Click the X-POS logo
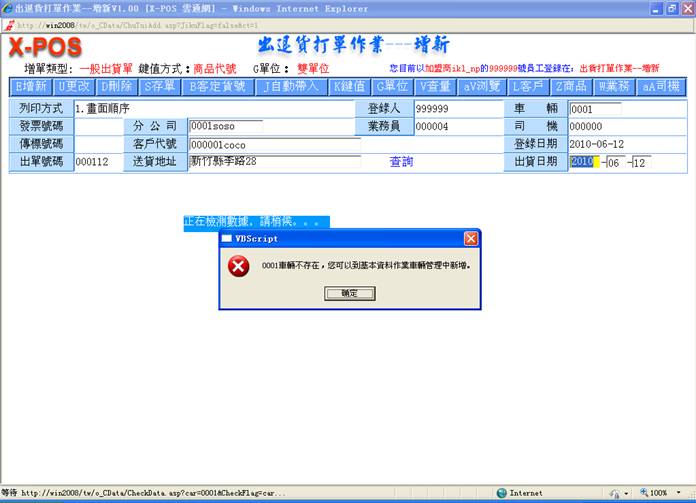Image resolution: width=696 pixels, height=503 pixels. click(47, 47)
